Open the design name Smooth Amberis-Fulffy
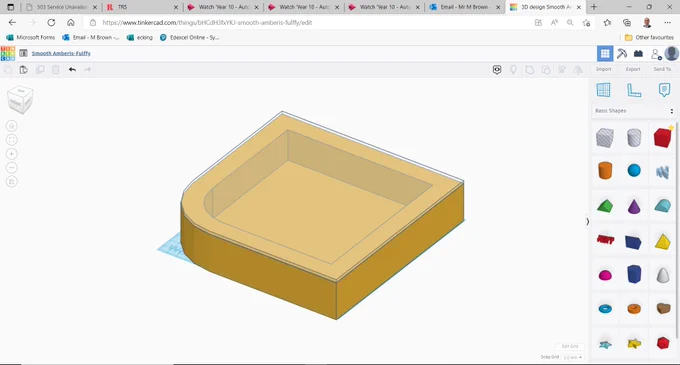Image resolution: width=680 pixels, height=365 pixels. click(61, 53)
